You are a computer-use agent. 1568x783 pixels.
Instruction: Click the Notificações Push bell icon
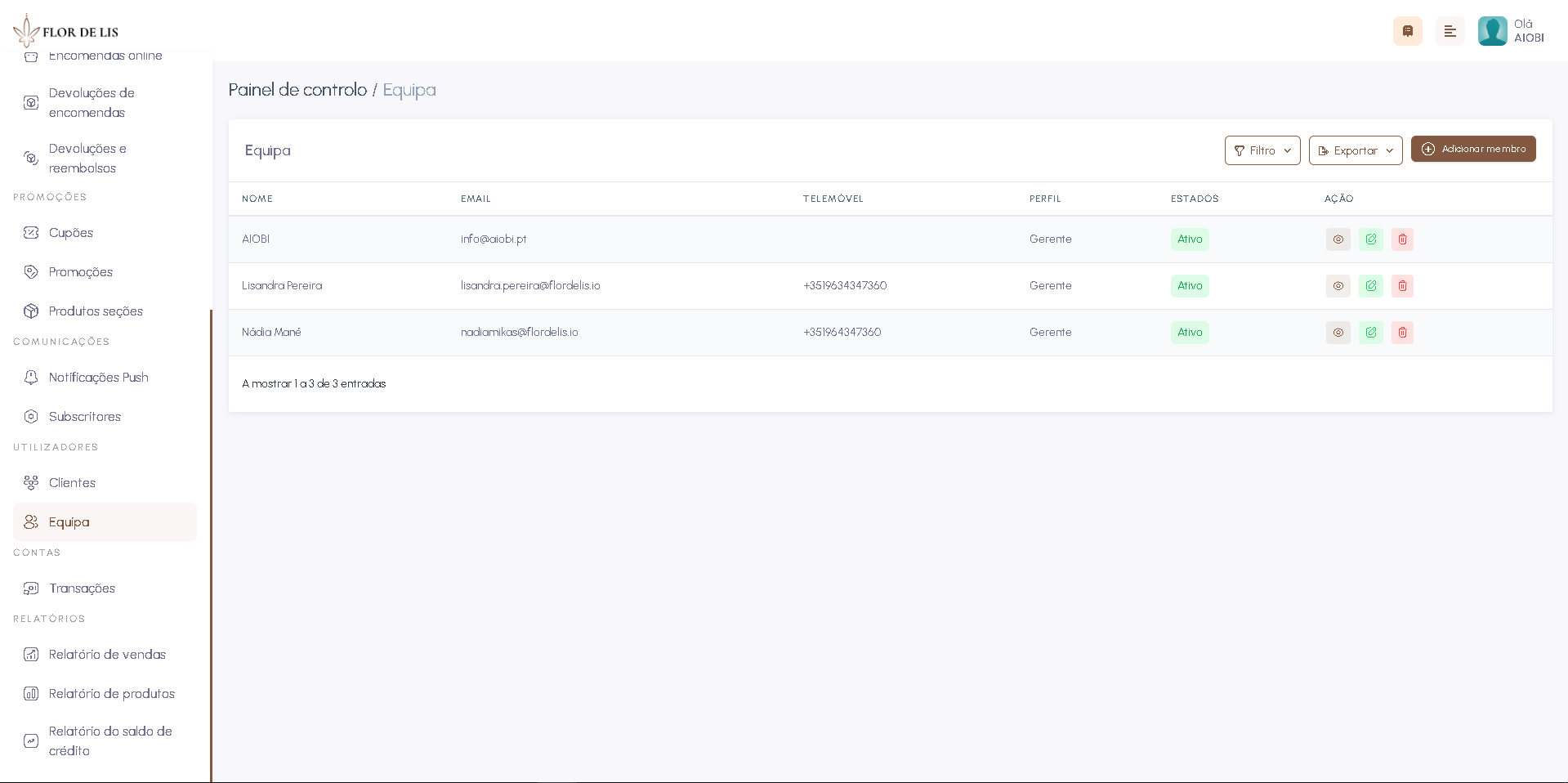(x=30, y=377)
